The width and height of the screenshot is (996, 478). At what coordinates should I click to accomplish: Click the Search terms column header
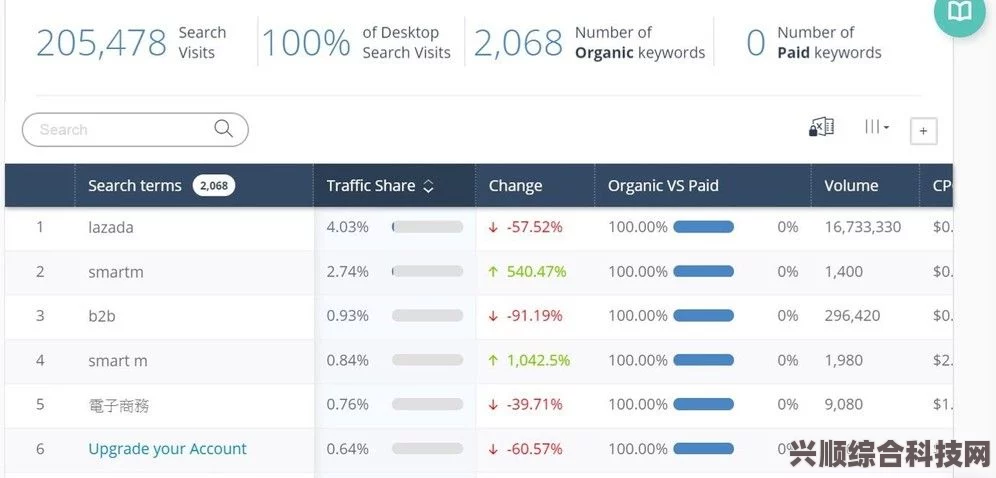[x=135, y=186]
